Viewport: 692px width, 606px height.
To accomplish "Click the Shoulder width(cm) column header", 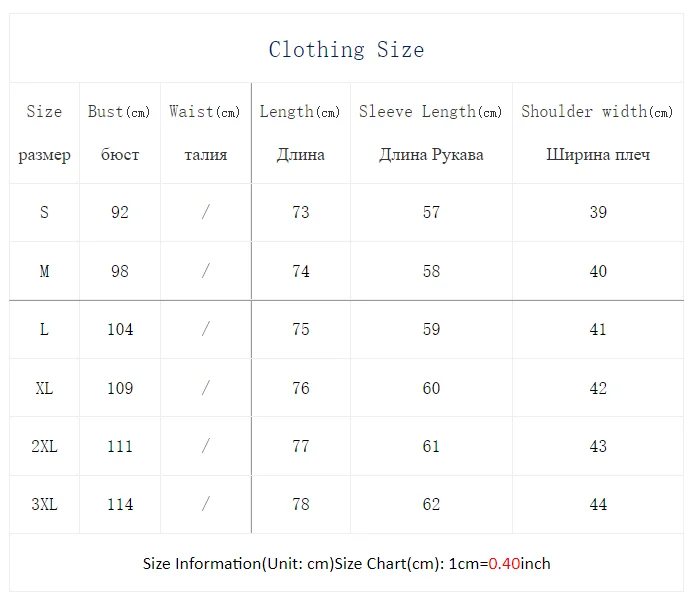I will pyautogui.click(x=598, y=112).
